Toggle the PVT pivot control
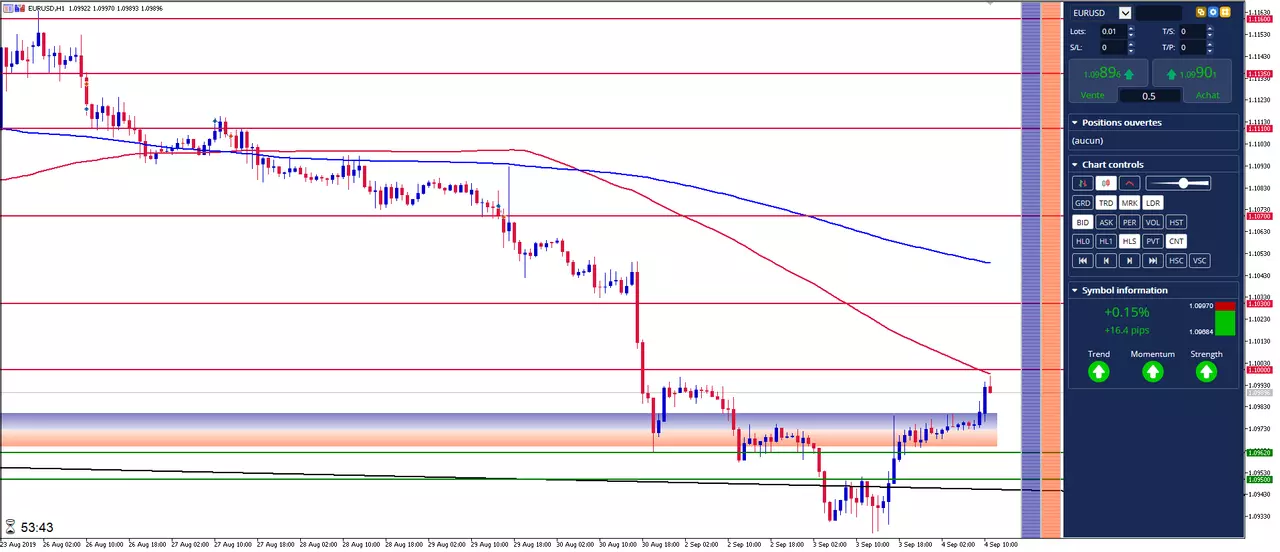Screen dimensions: 1280x552 pyautogui.click(x=1154, y=241)
